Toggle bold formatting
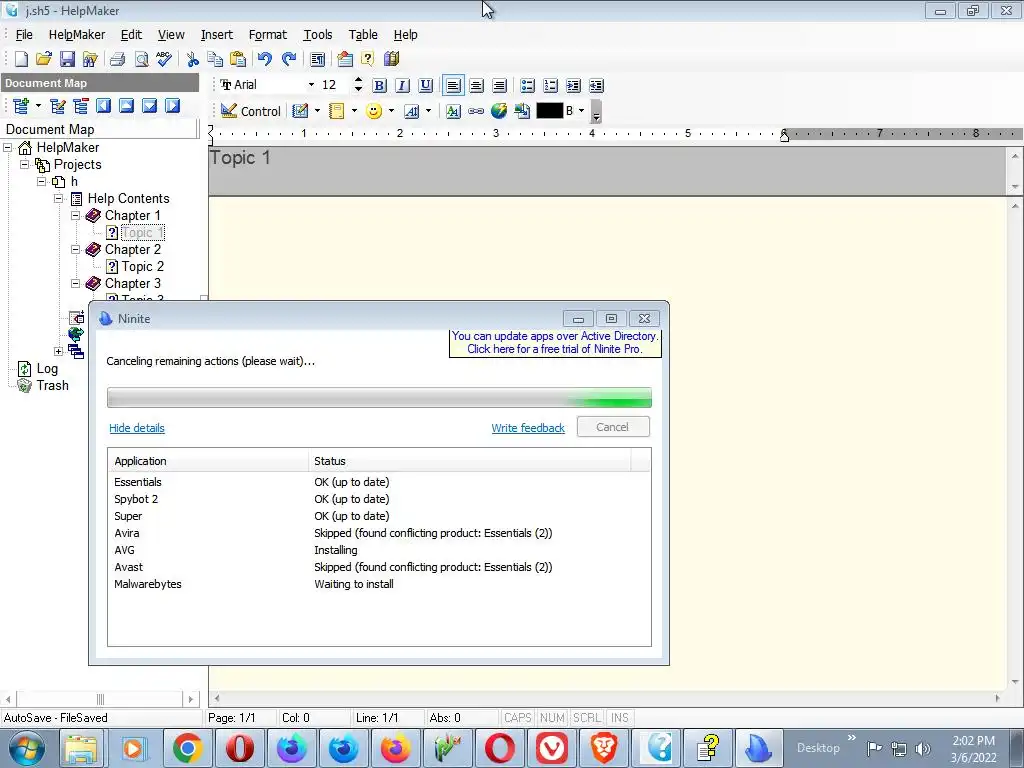The image size is (1024, 768). (379, 86)
